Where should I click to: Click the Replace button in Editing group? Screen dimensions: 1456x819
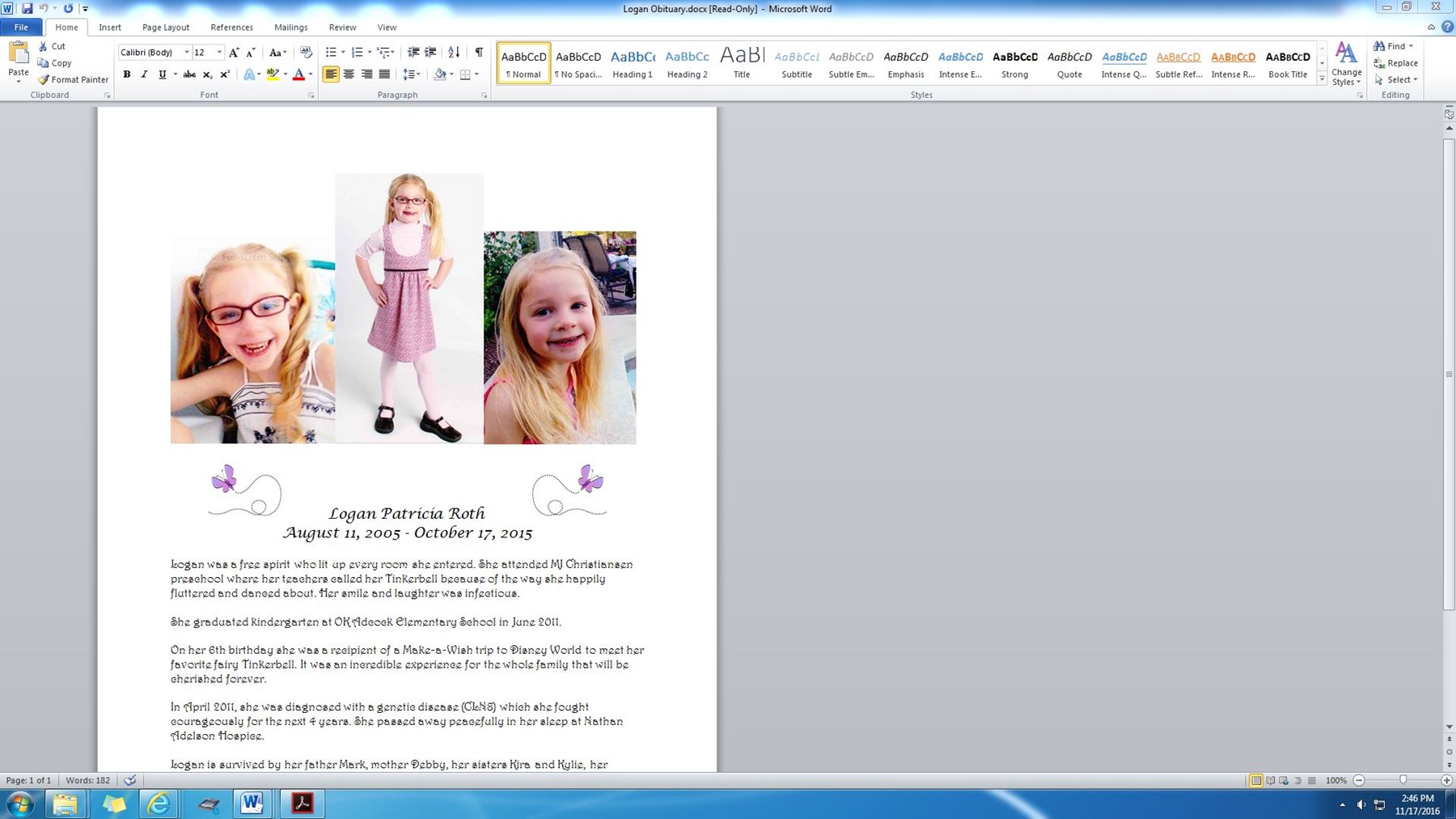[1397, 62]
